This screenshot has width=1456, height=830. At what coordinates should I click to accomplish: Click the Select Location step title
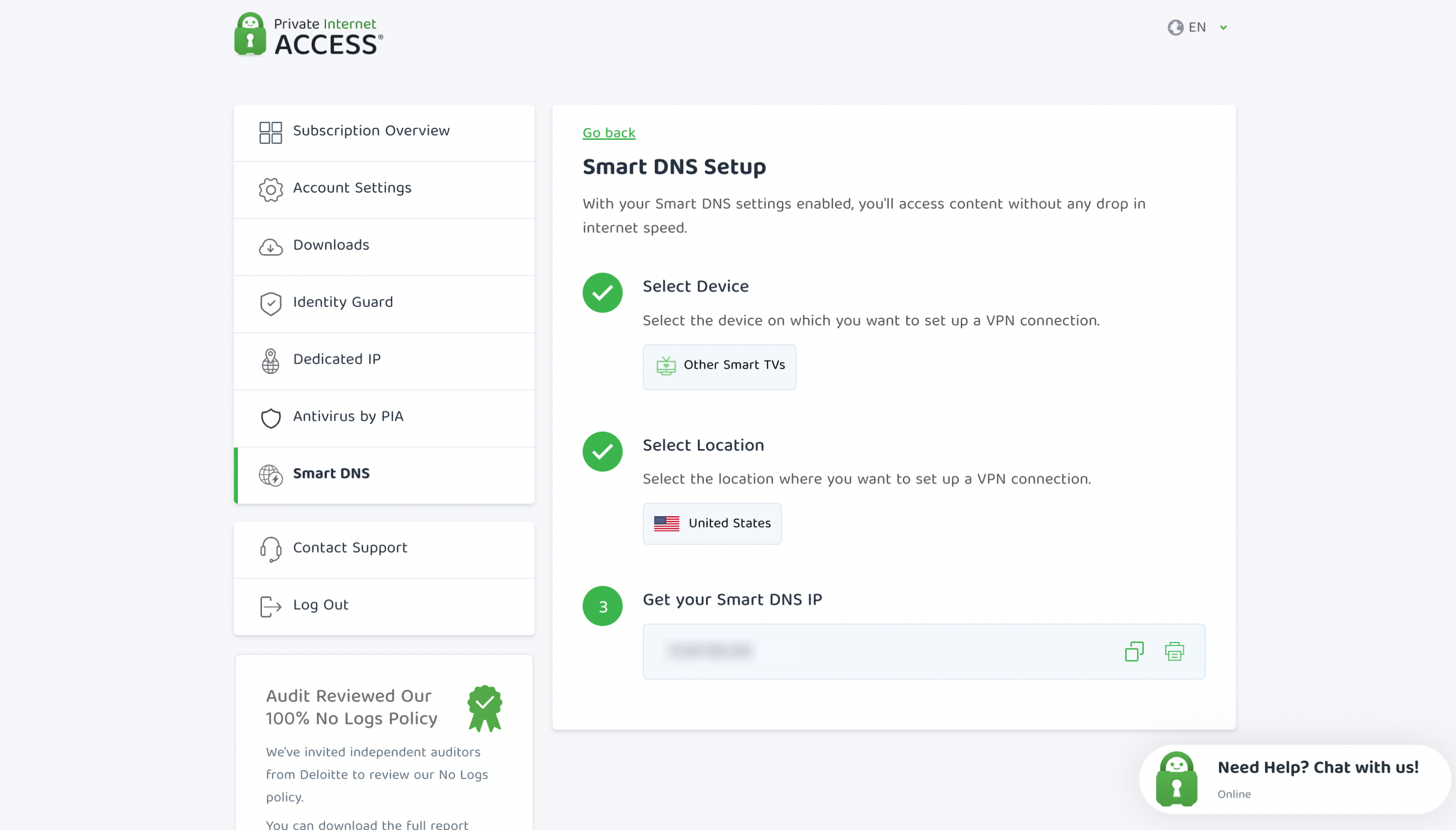(x=703, y=445)
